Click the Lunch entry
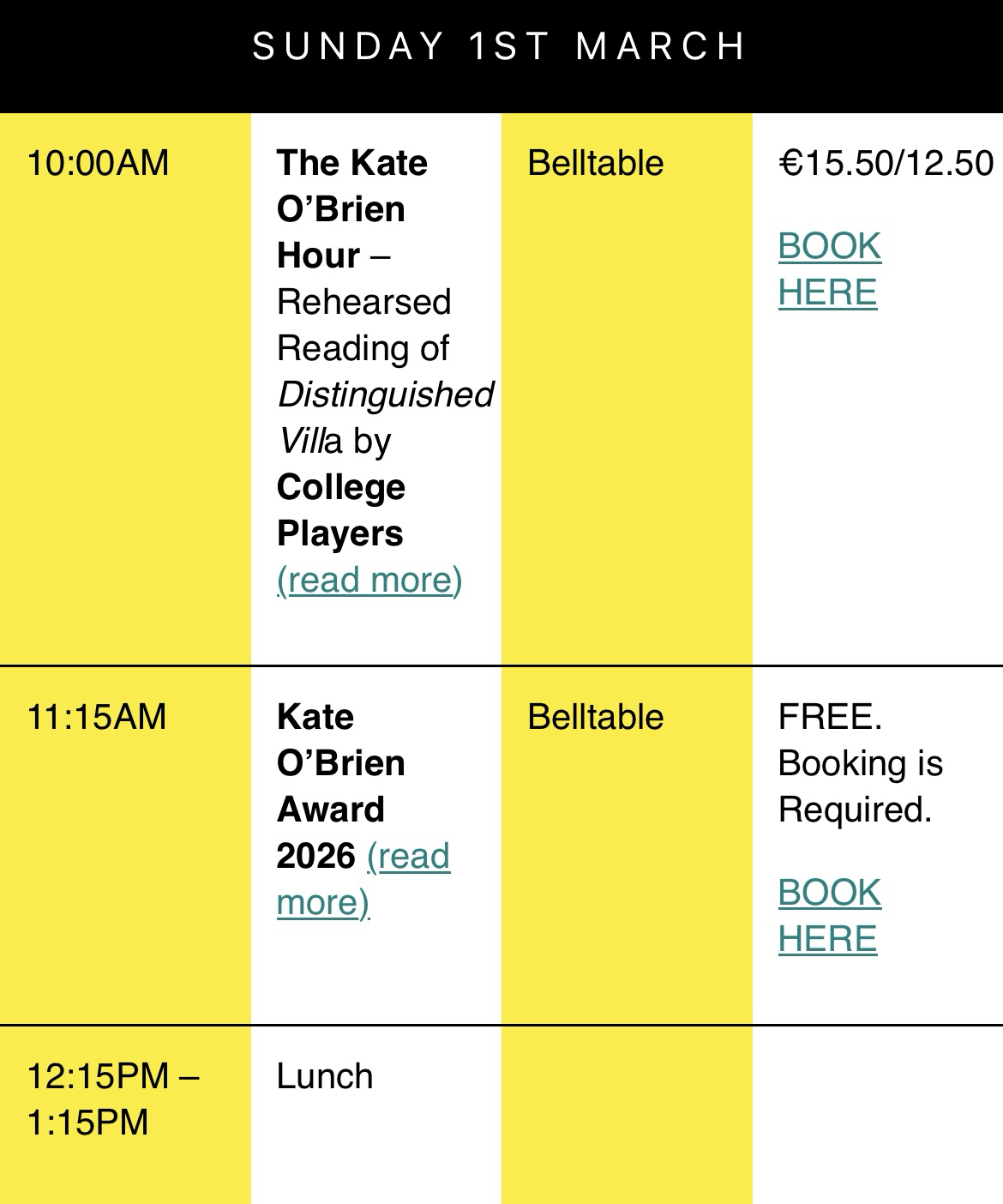Screen dimensions: 1003x1204 [x=325, y=1076]
